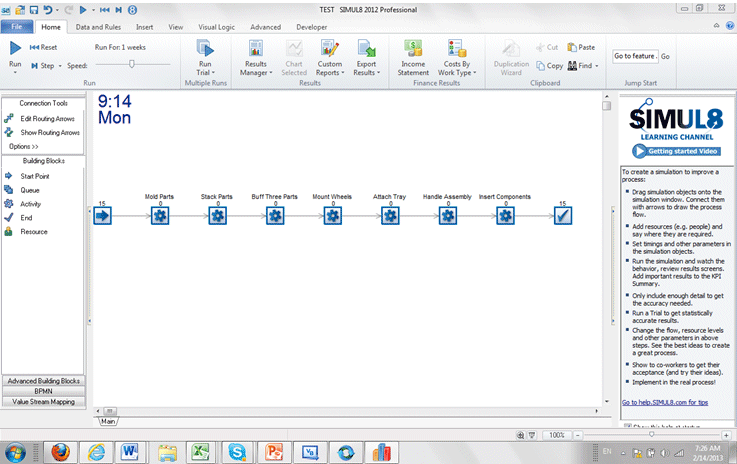Select the end point checkmark on canvas
The image size is (737, 464).
click(x=563, y=216)
